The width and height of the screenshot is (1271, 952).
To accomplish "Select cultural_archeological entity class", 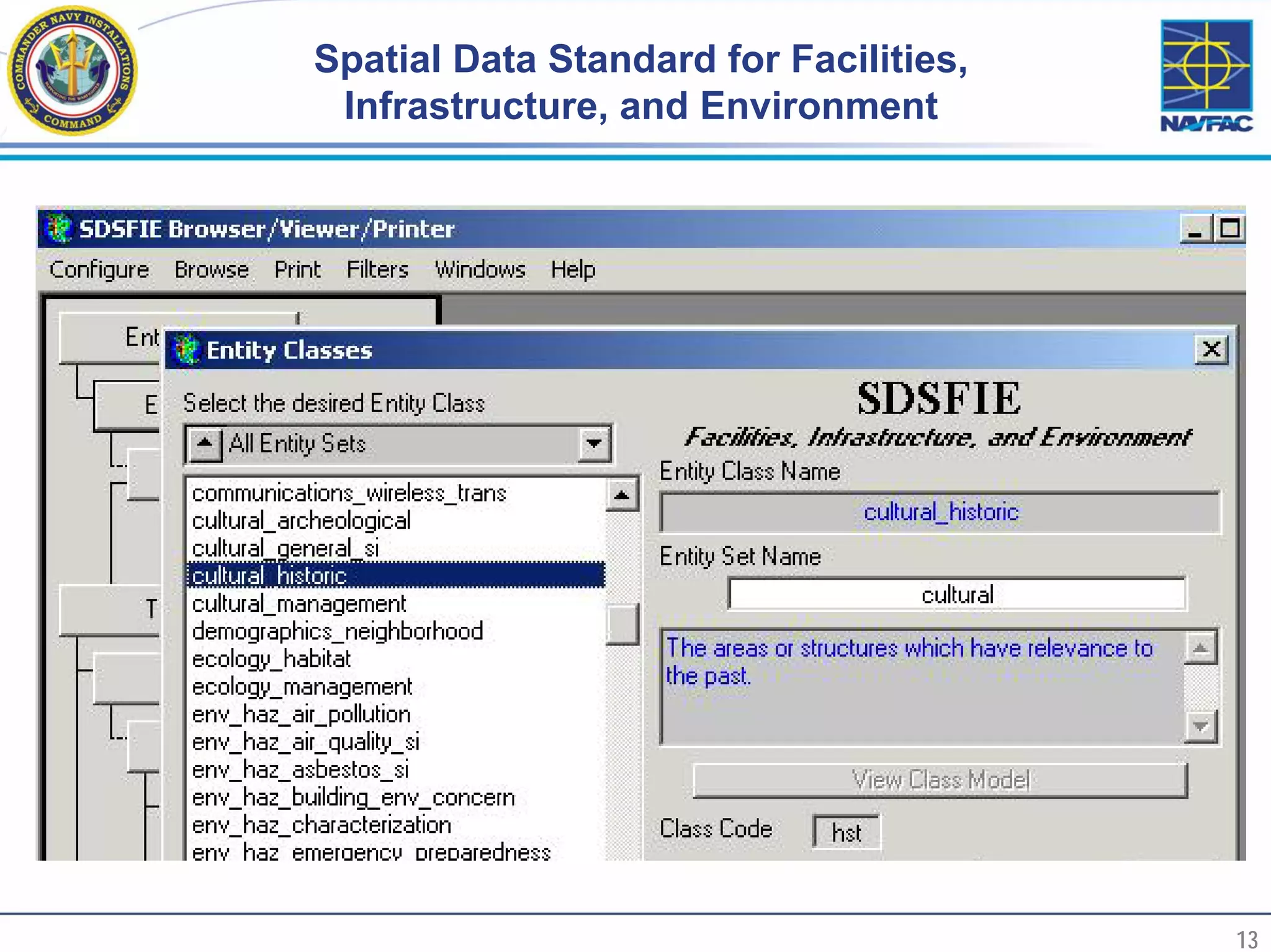I will pos(395,521).
